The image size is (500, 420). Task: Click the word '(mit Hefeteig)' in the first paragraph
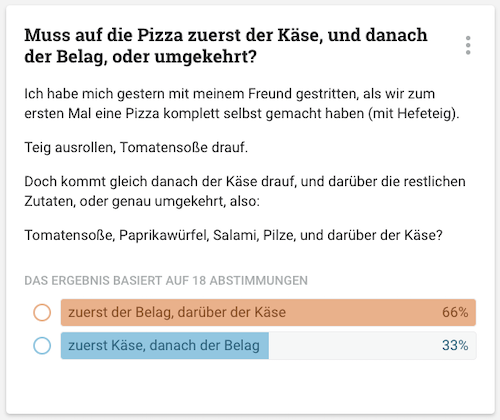point(414,114)
